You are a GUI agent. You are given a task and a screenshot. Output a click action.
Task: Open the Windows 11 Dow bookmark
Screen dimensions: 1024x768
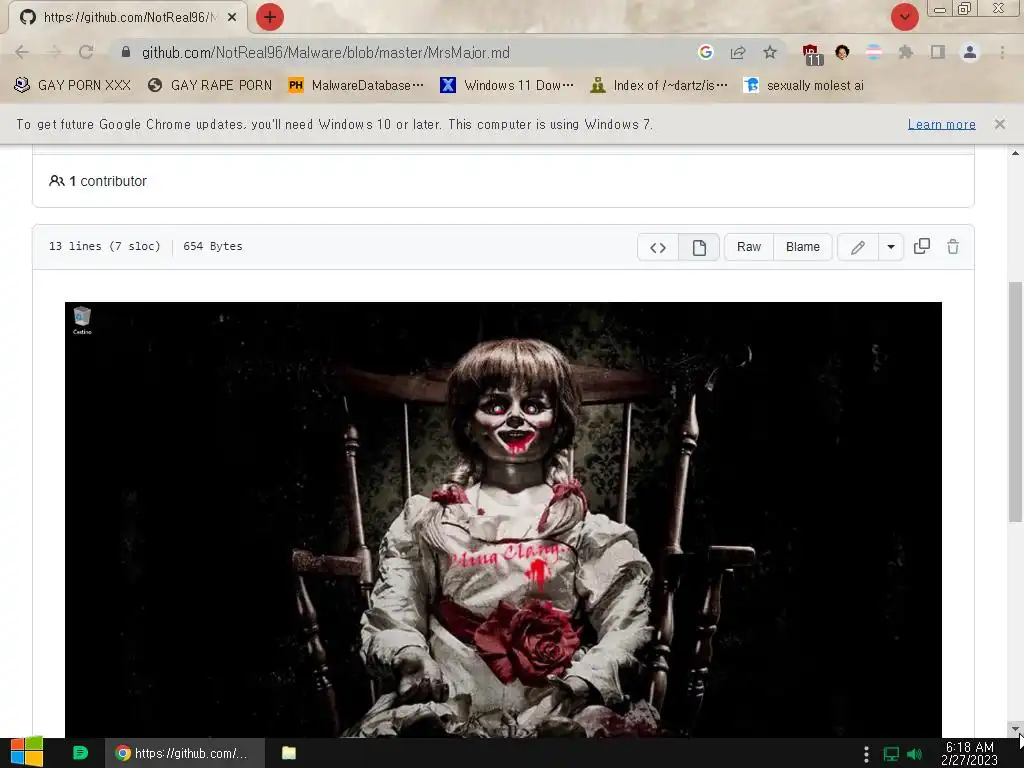tap(507, 86)
